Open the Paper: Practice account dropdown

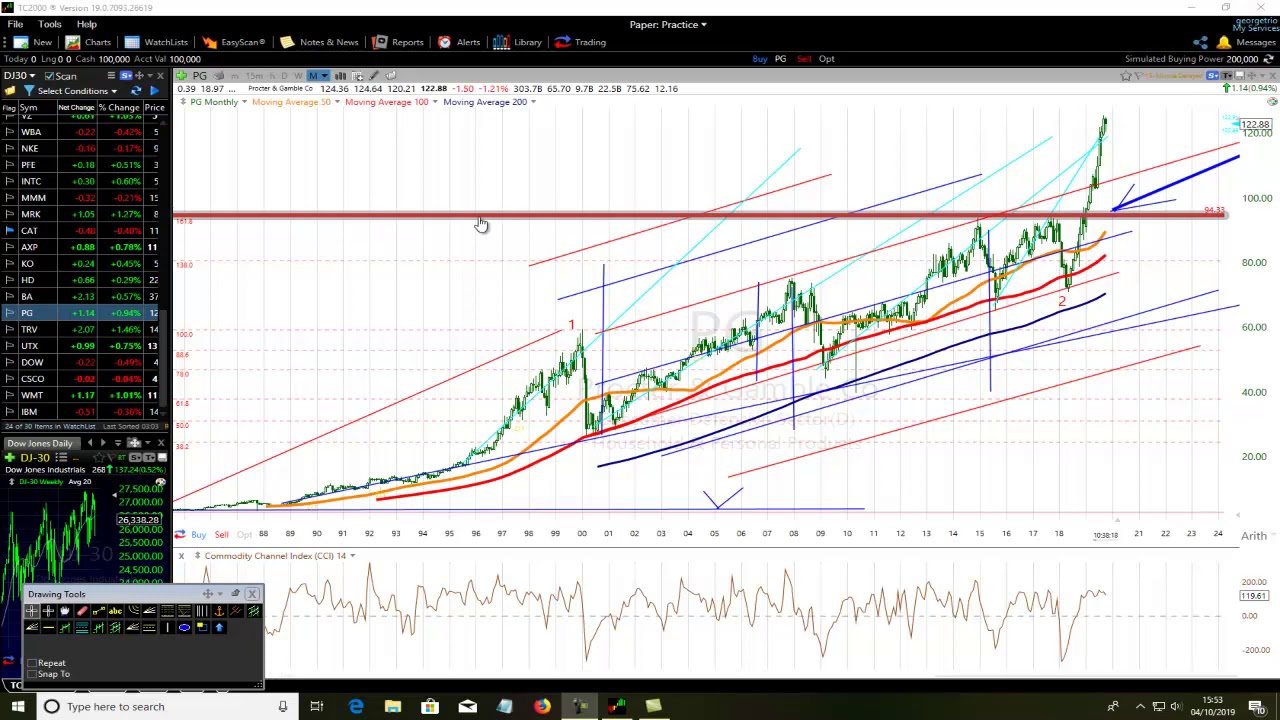coord(668,24)
